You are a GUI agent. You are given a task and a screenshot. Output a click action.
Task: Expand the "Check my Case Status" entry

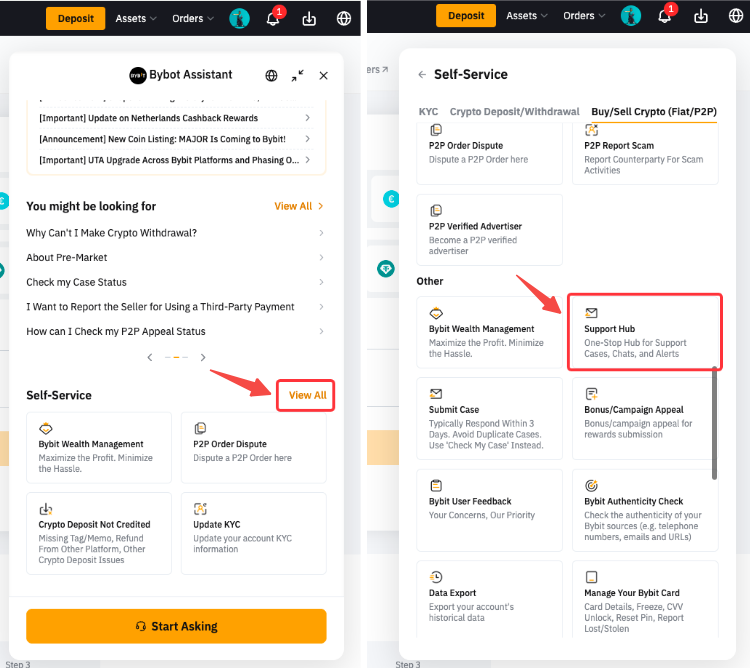pyautogui.click(x=175, y=282)
